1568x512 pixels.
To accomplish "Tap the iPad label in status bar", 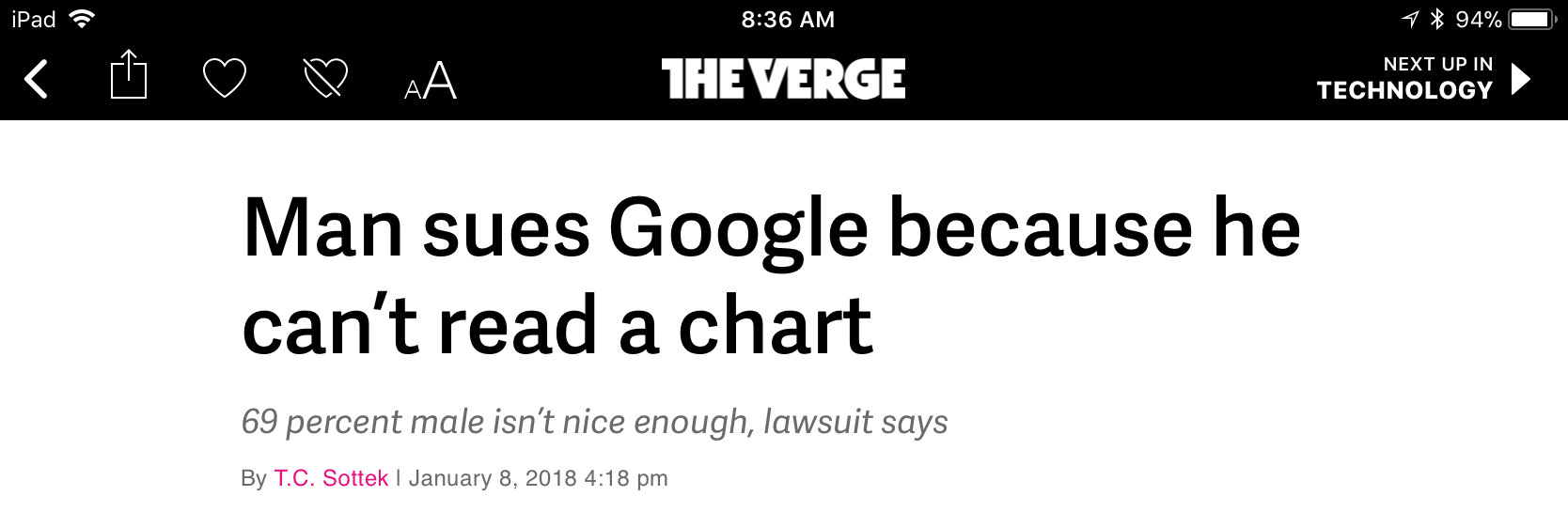I will [34, 19].
